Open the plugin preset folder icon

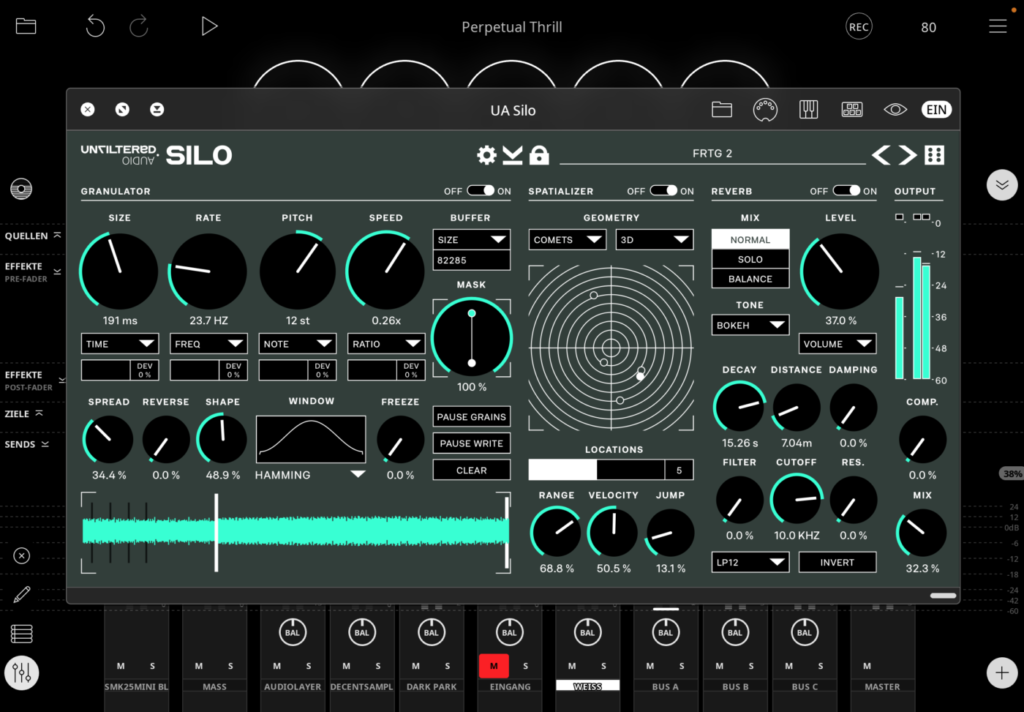[x=722, y=110]
